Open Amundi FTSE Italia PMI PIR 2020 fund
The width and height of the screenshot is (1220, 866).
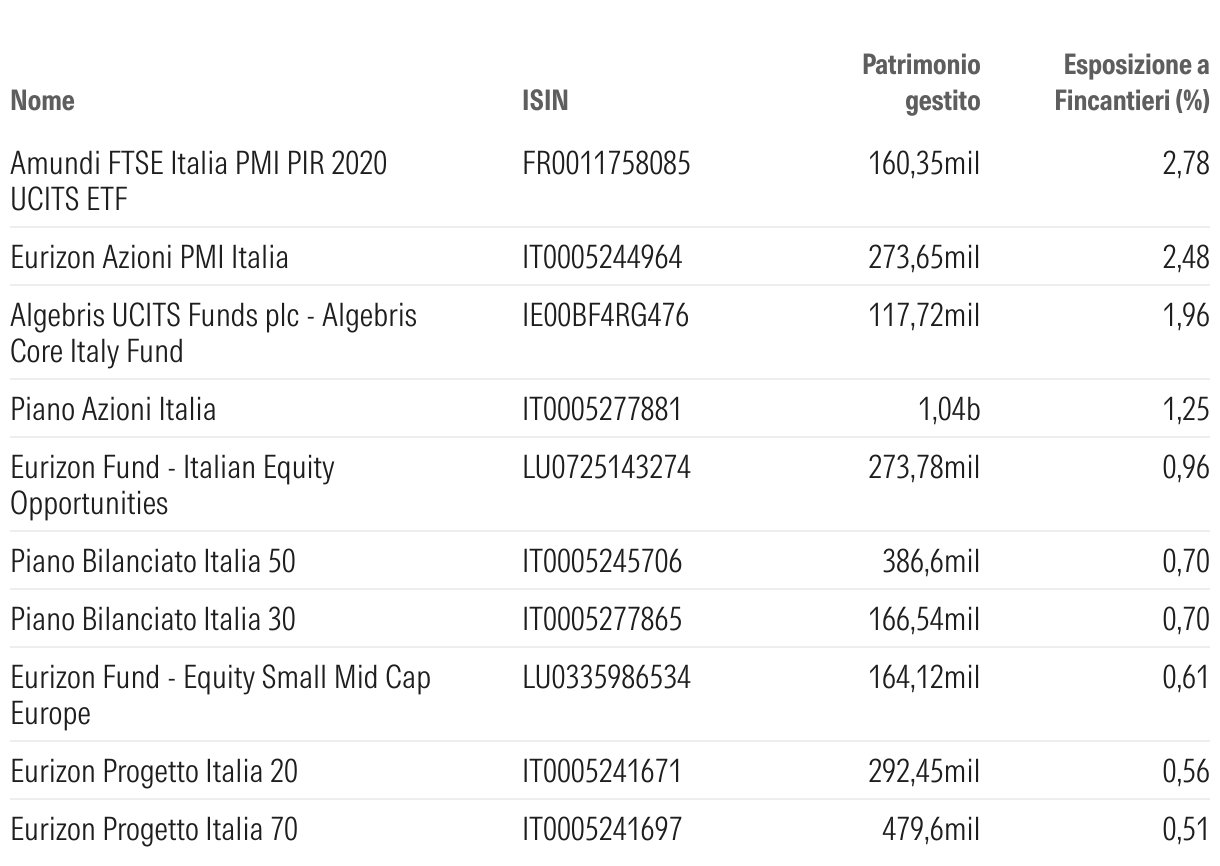198,181
